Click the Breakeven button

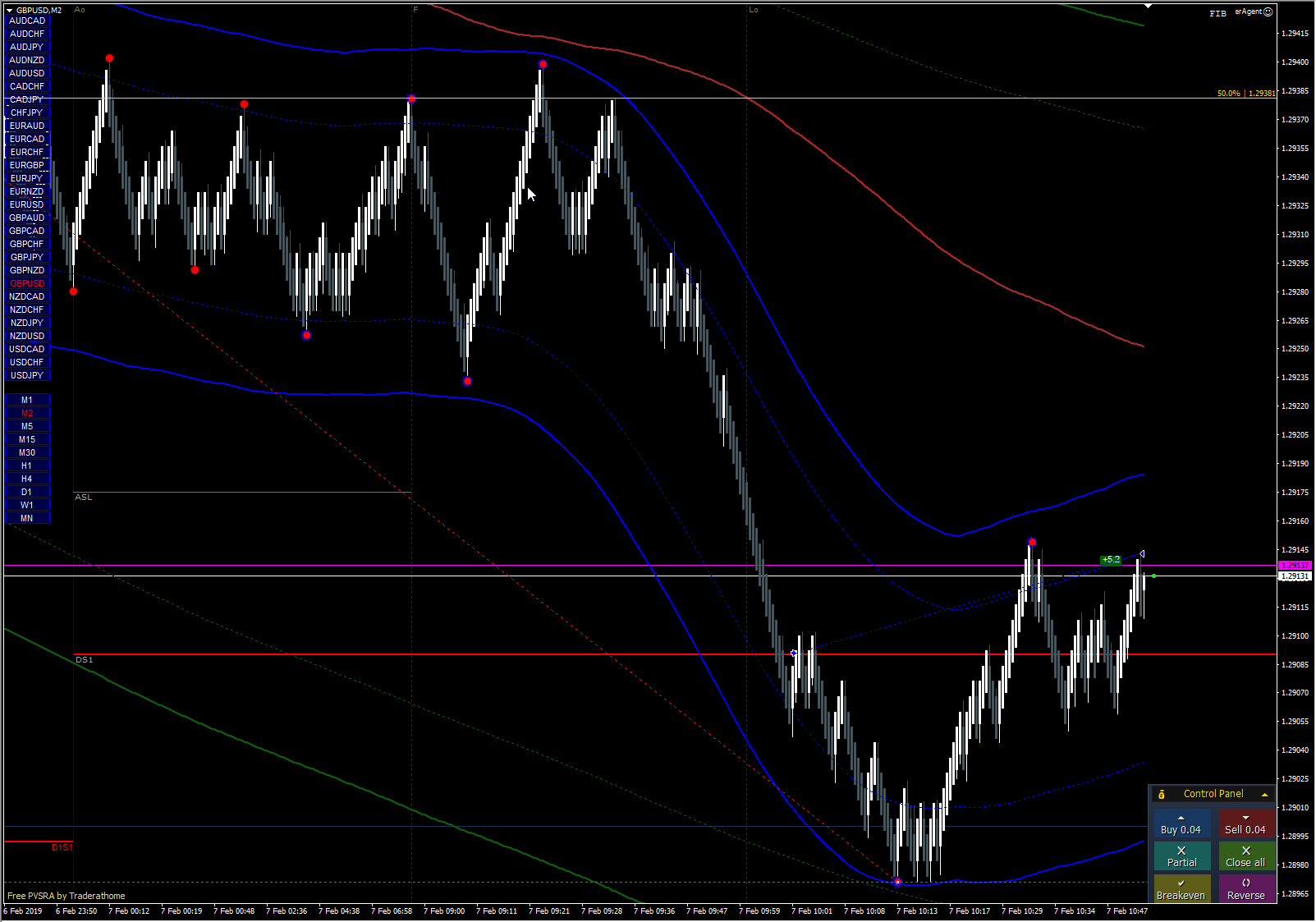(x=1181, y=889)
